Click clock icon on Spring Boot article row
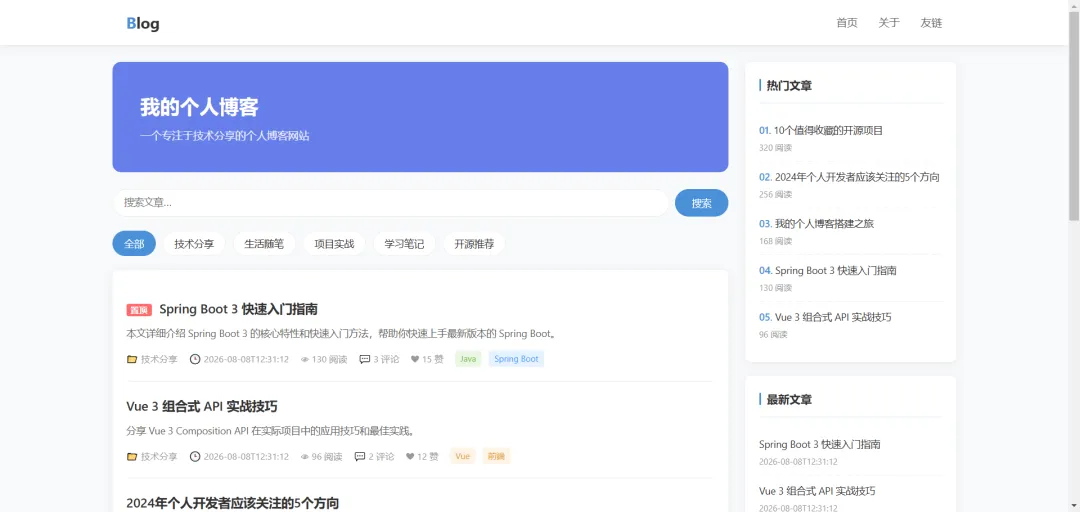 tap(195, 359)
